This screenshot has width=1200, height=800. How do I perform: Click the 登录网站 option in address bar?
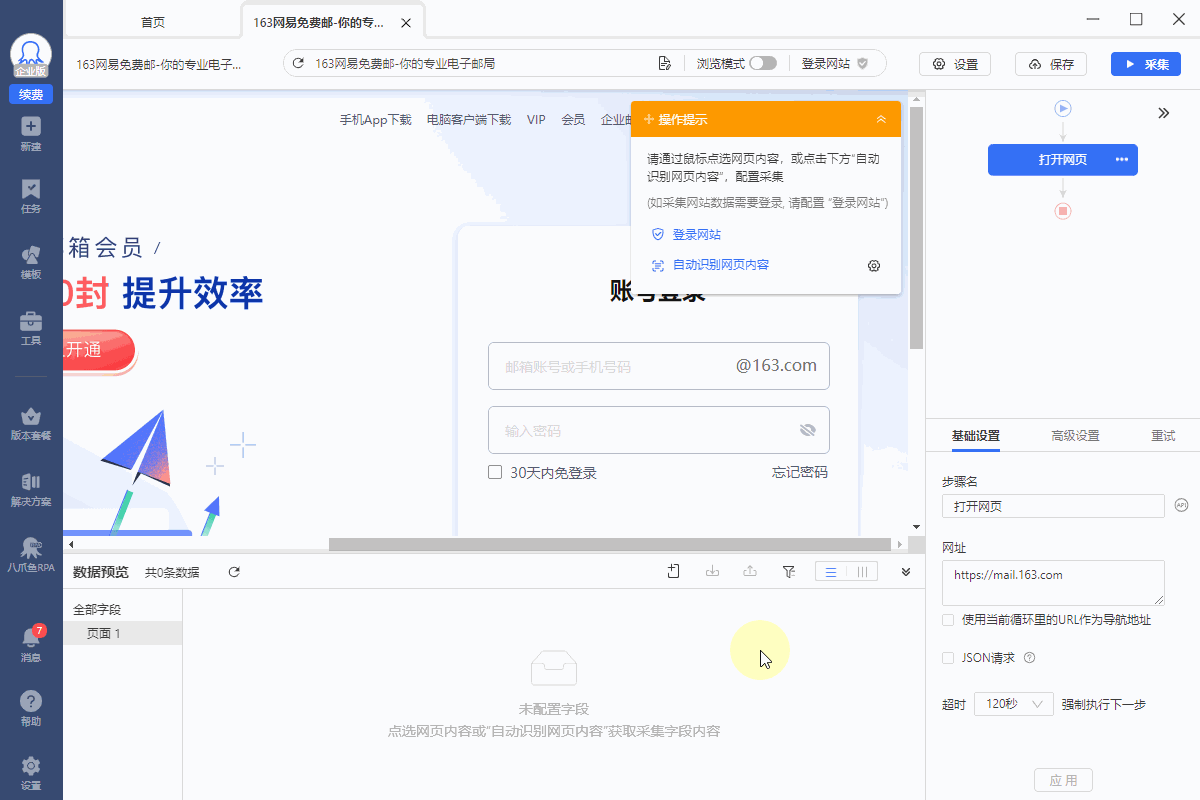pyautogui.click(x=834, y=63)
